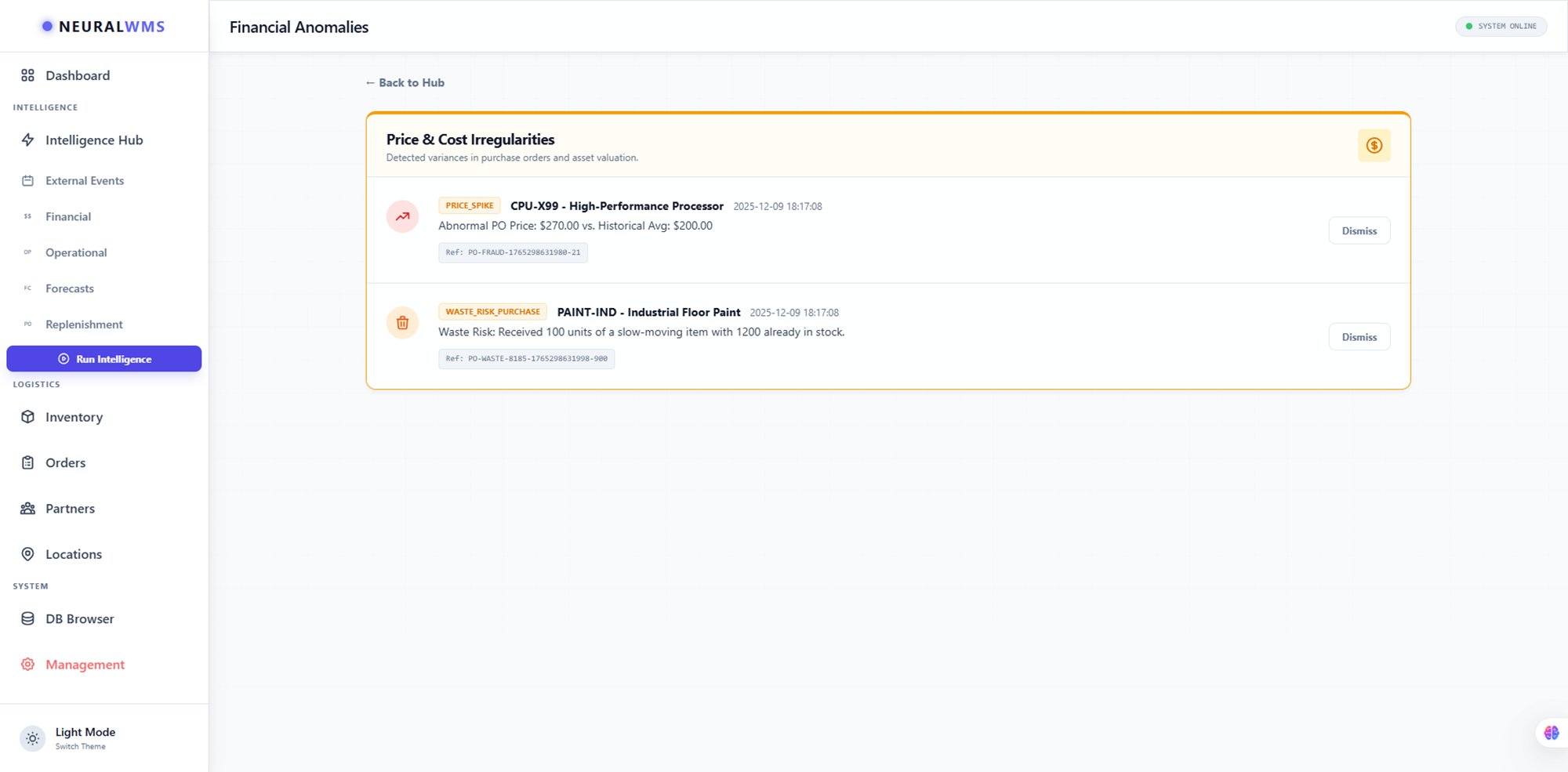Click the price spike trend icon

(402, 217)
